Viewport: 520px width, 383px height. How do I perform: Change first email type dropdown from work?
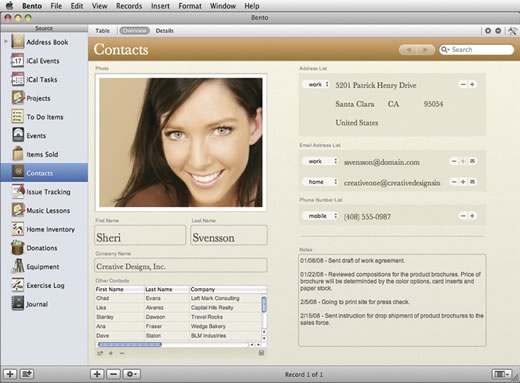click(x=321, y=161)
